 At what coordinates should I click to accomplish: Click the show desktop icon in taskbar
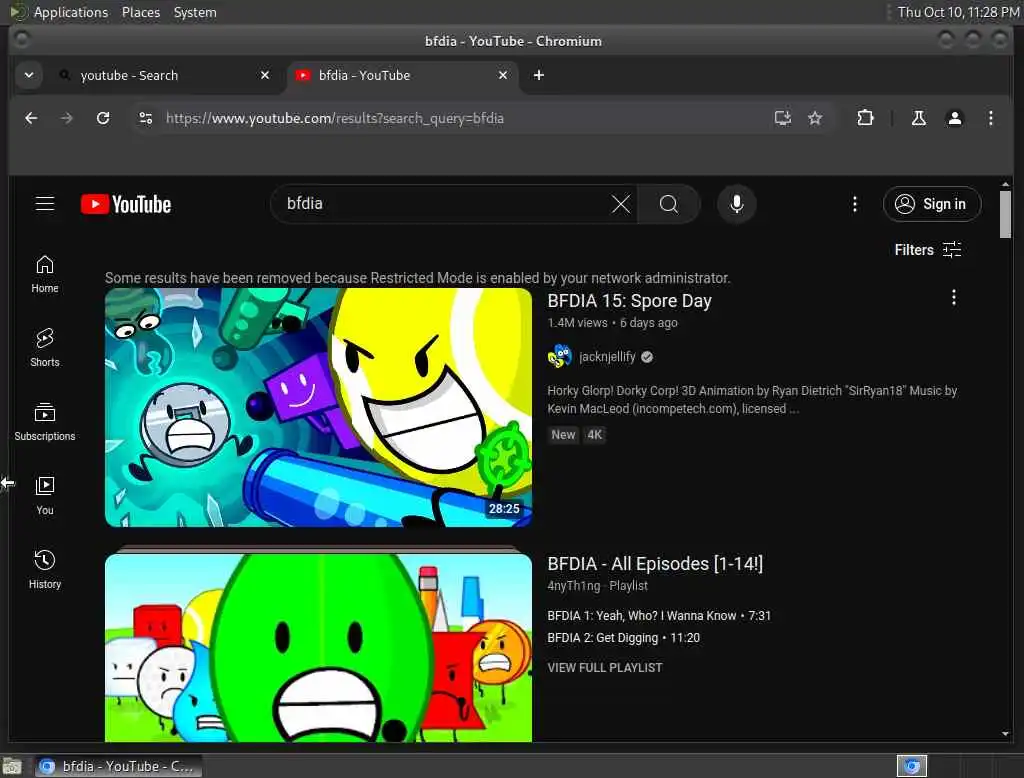pos(12,766)
